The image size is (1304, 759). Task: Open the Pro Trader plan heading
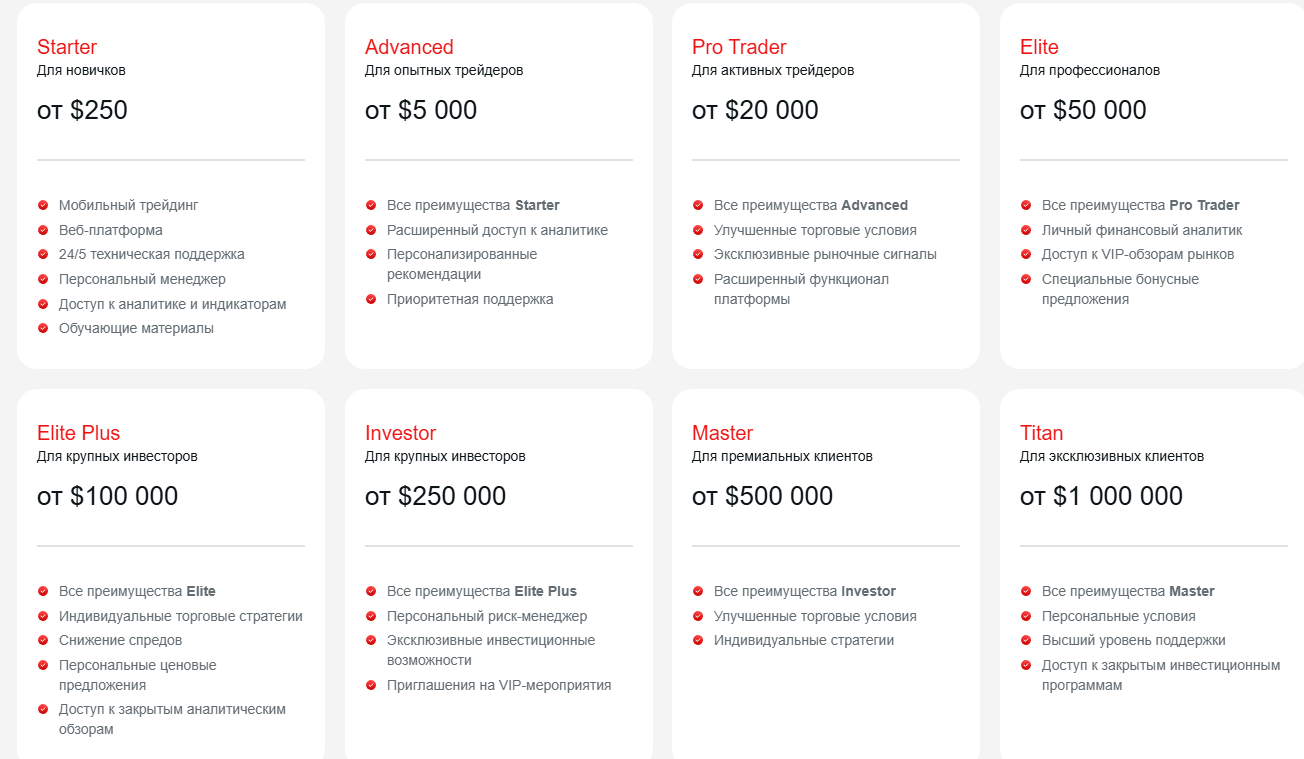739,47
